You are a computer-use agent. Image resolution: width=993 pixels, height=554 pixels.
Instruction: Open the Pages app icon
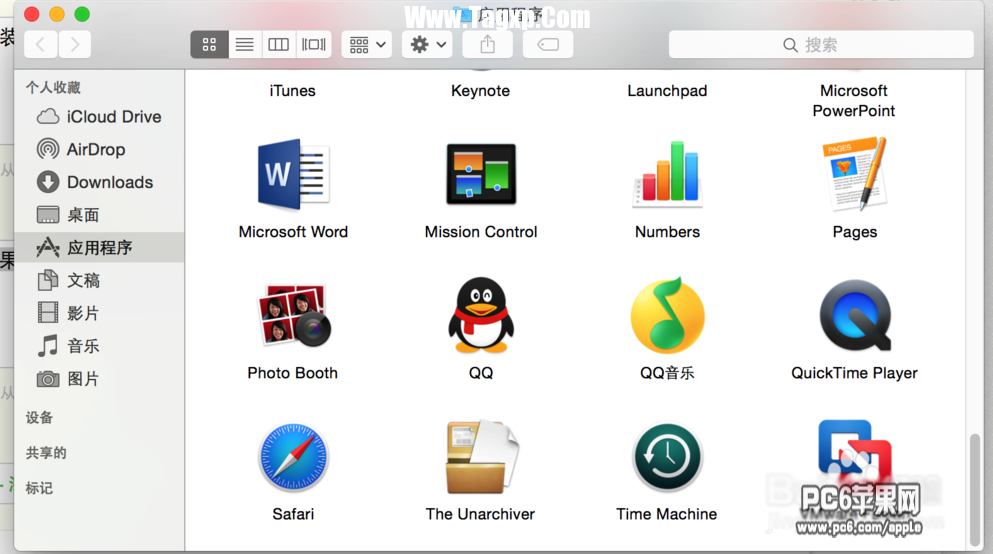855,173
